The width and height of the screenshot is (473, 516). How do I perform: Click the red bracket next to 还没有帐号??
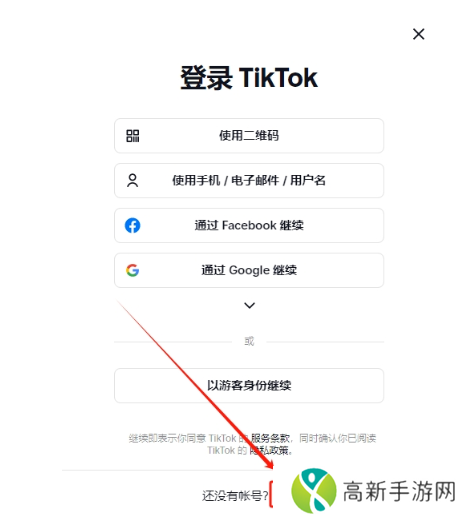click(271, 494)
